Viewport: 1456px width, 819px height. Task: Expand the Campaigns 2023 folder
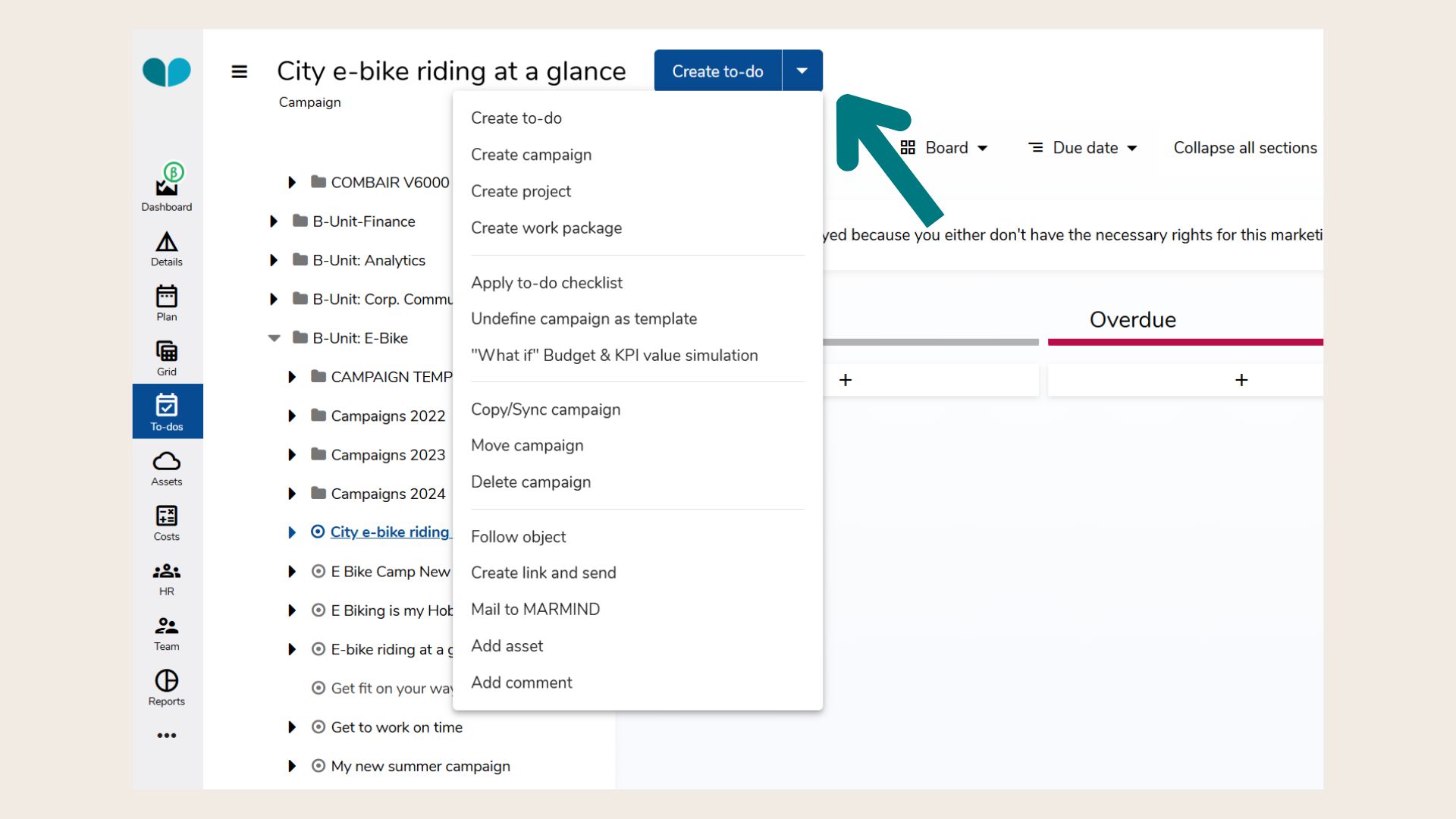(292, 455)
